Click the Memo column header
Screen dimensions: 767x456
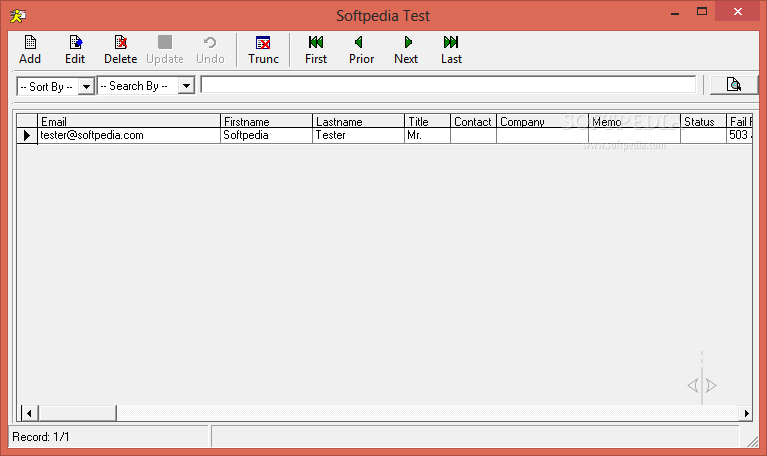pos(634,121)
